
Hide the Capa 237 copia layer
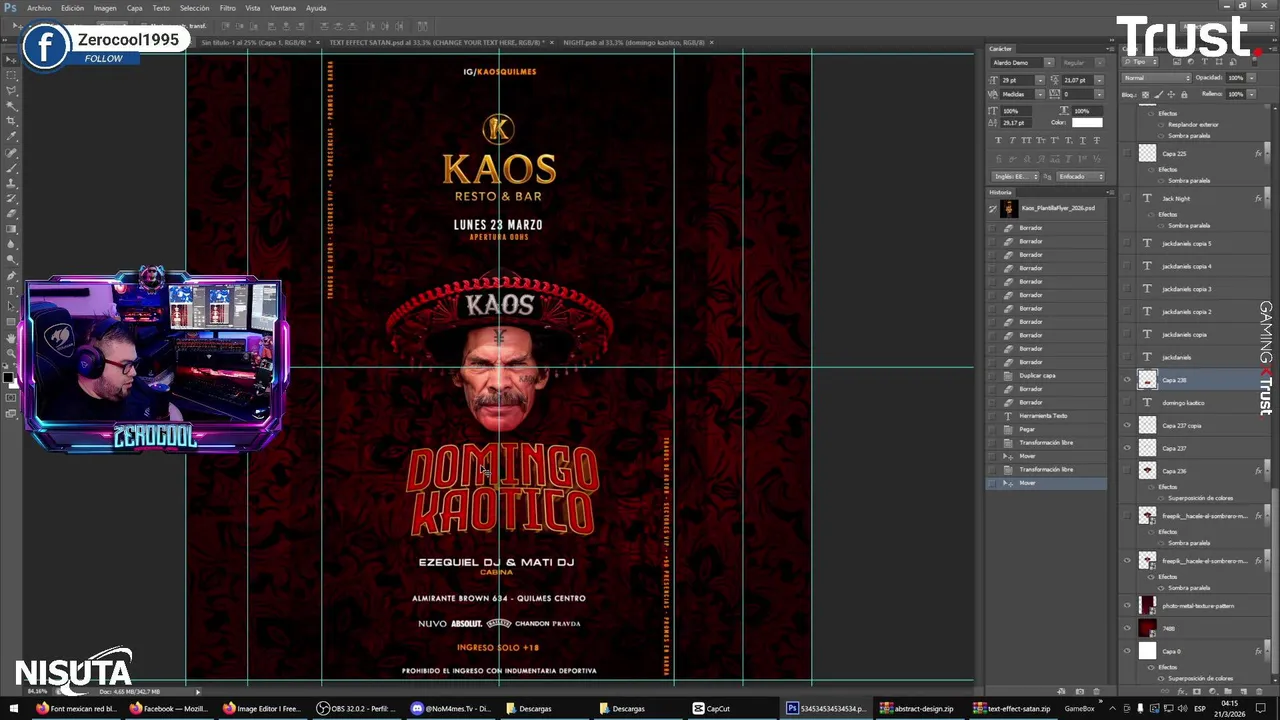1128,425
